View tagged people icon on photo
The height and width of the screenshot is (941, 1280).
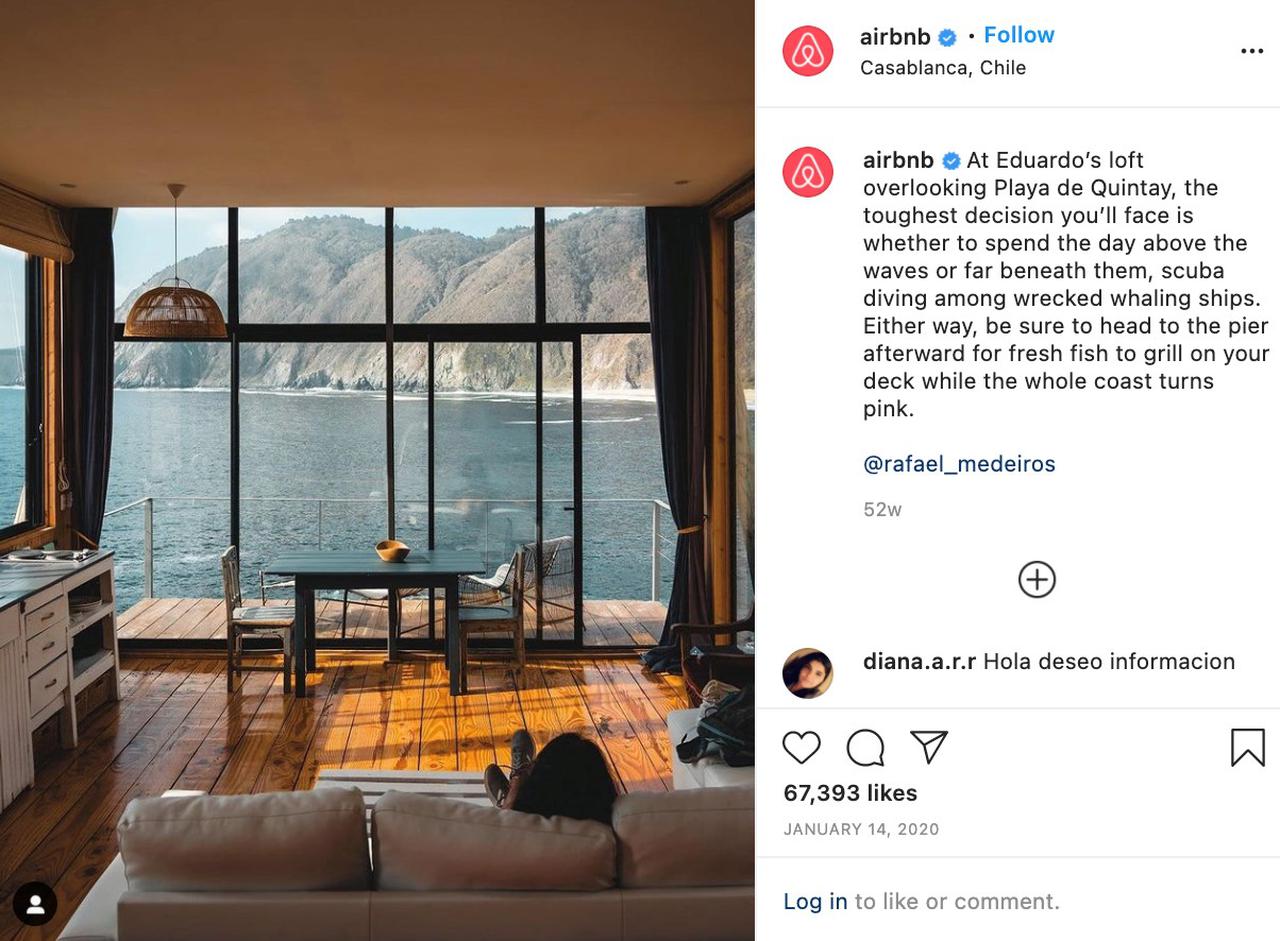click(x=35, y=904)
